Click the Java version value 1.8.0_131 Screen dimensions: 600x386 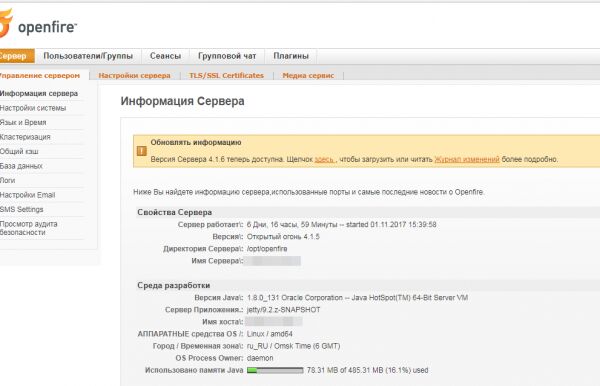click(357, 298)
